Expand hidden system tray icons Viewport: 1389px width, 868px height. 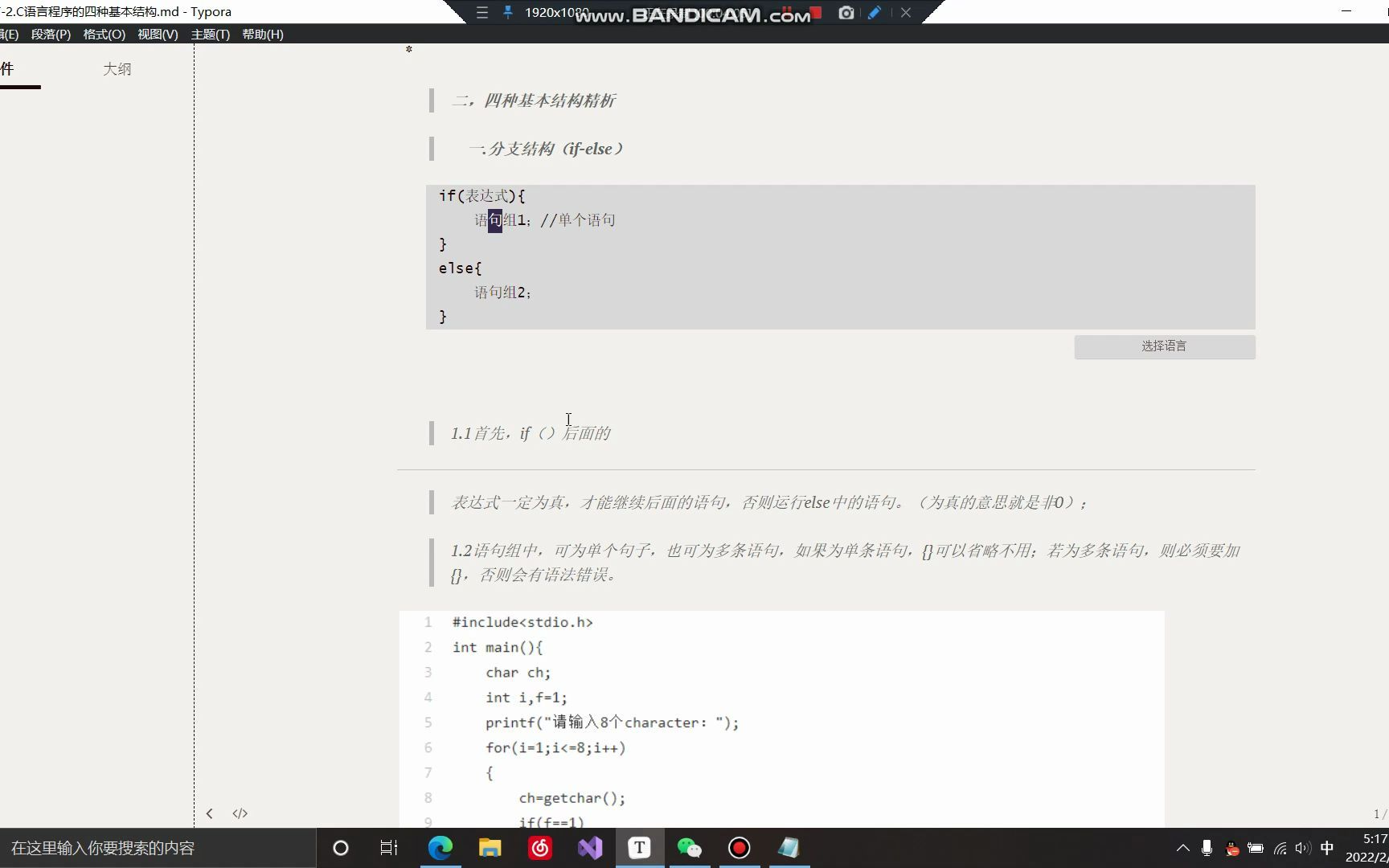click(x=1183, y=848)
